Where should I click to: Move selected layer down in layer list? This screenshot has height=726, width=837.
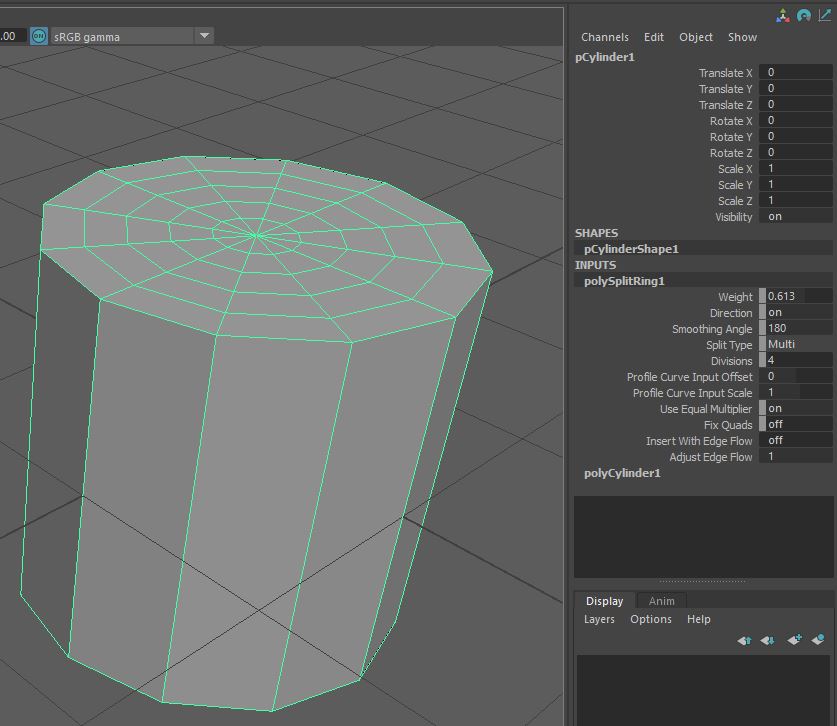[x=768, y=640]
